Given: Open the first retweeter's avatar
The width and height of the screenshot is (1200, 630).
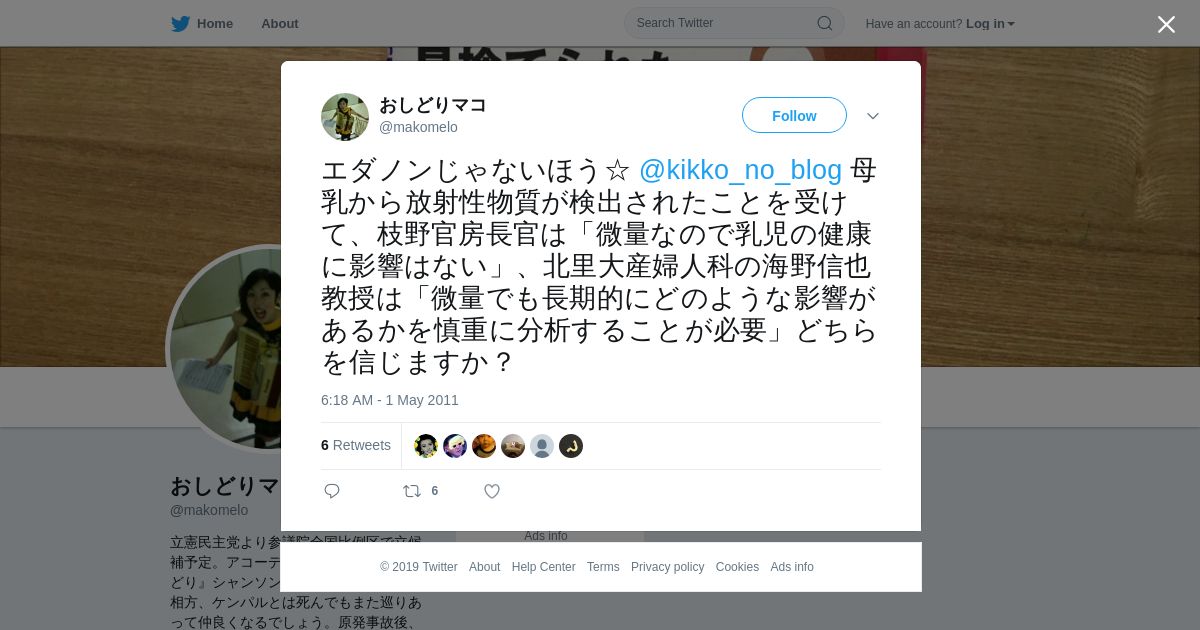Looking at the screenshot, I should (x=426, y=446).
